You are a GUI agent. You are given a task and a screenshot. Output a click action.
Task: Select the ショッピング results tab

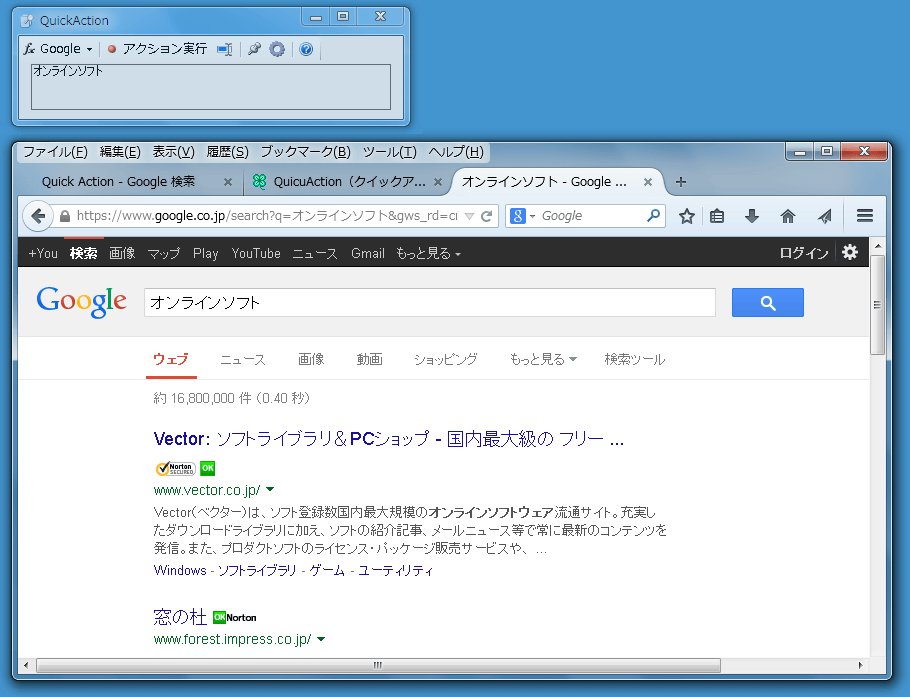tap(446, 360)
